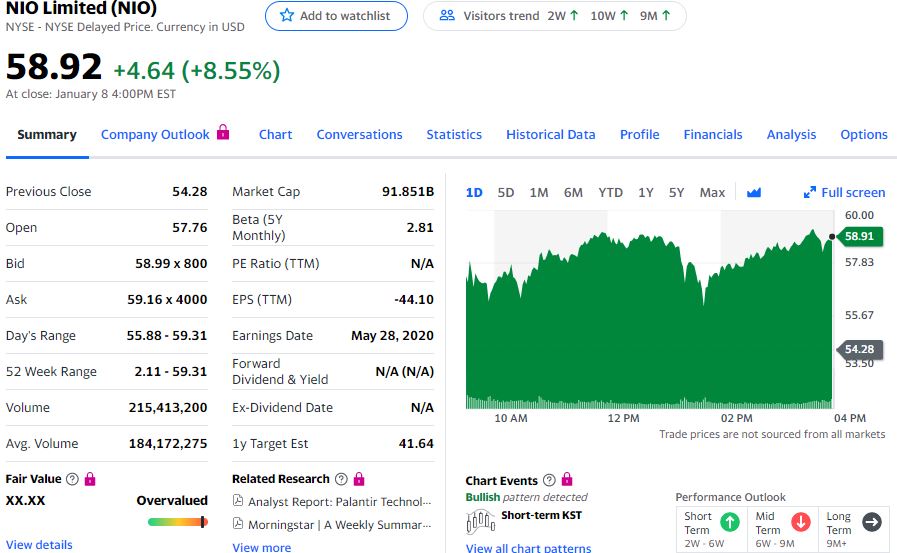Click the Long Term neutral right arrow
Viewport: 897px width, 553px height.
point(872,522)
